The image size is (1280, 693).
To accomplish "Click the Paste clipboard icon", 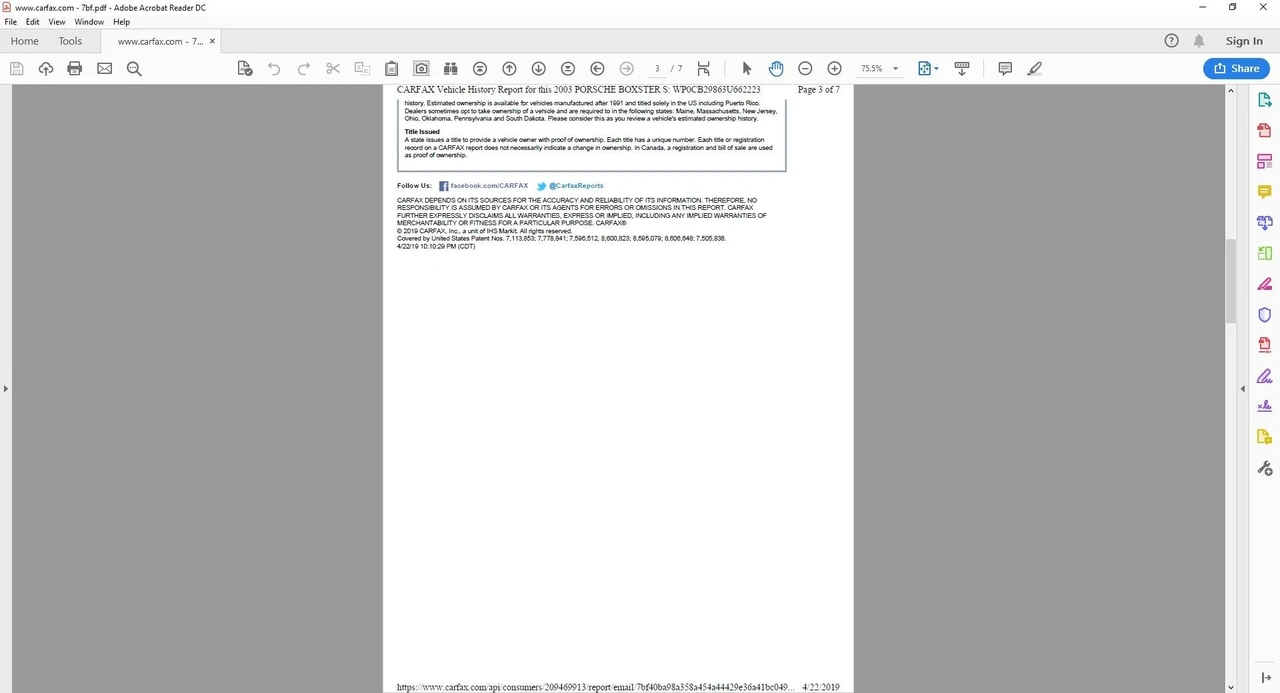I will point(392,68).
